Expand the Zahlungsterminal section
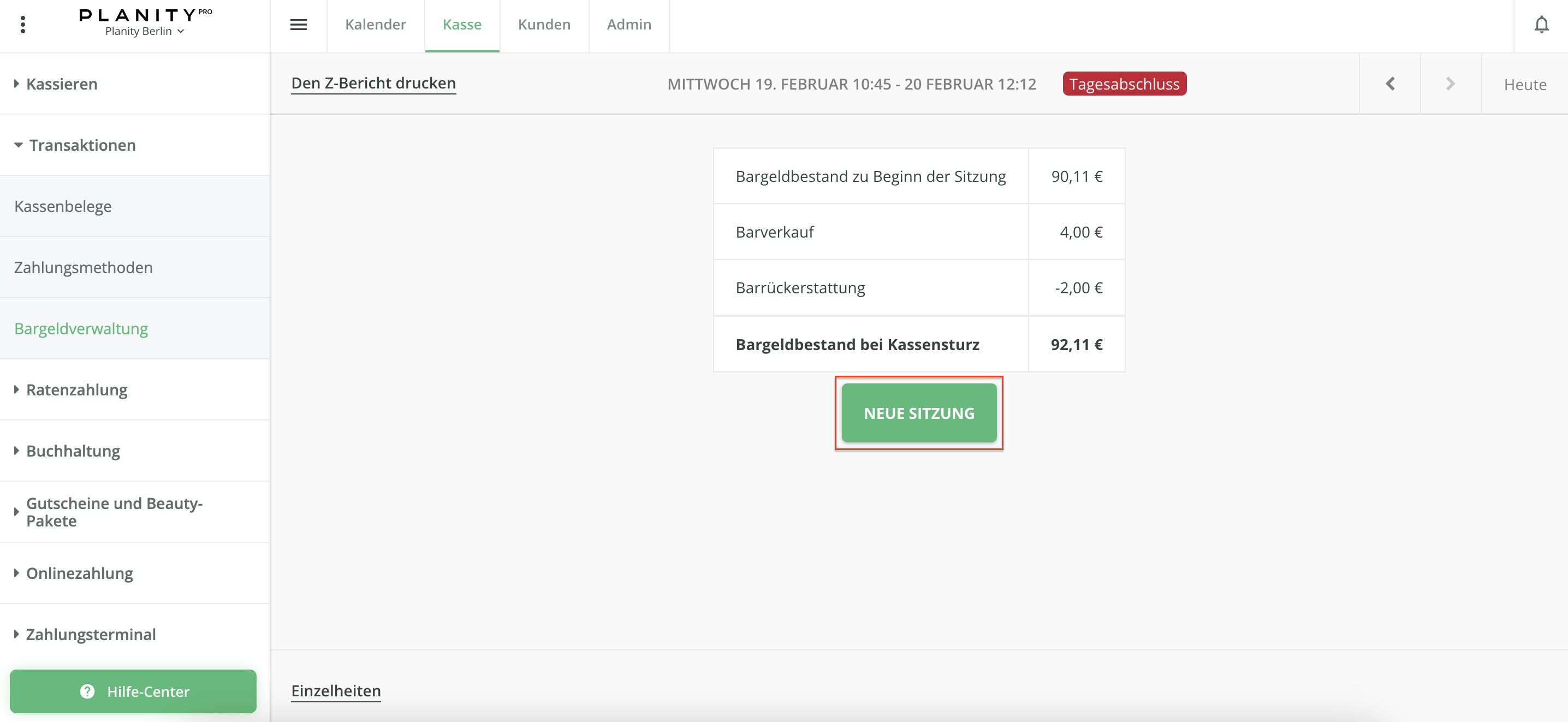1568x722 pixels. point(91,634)
